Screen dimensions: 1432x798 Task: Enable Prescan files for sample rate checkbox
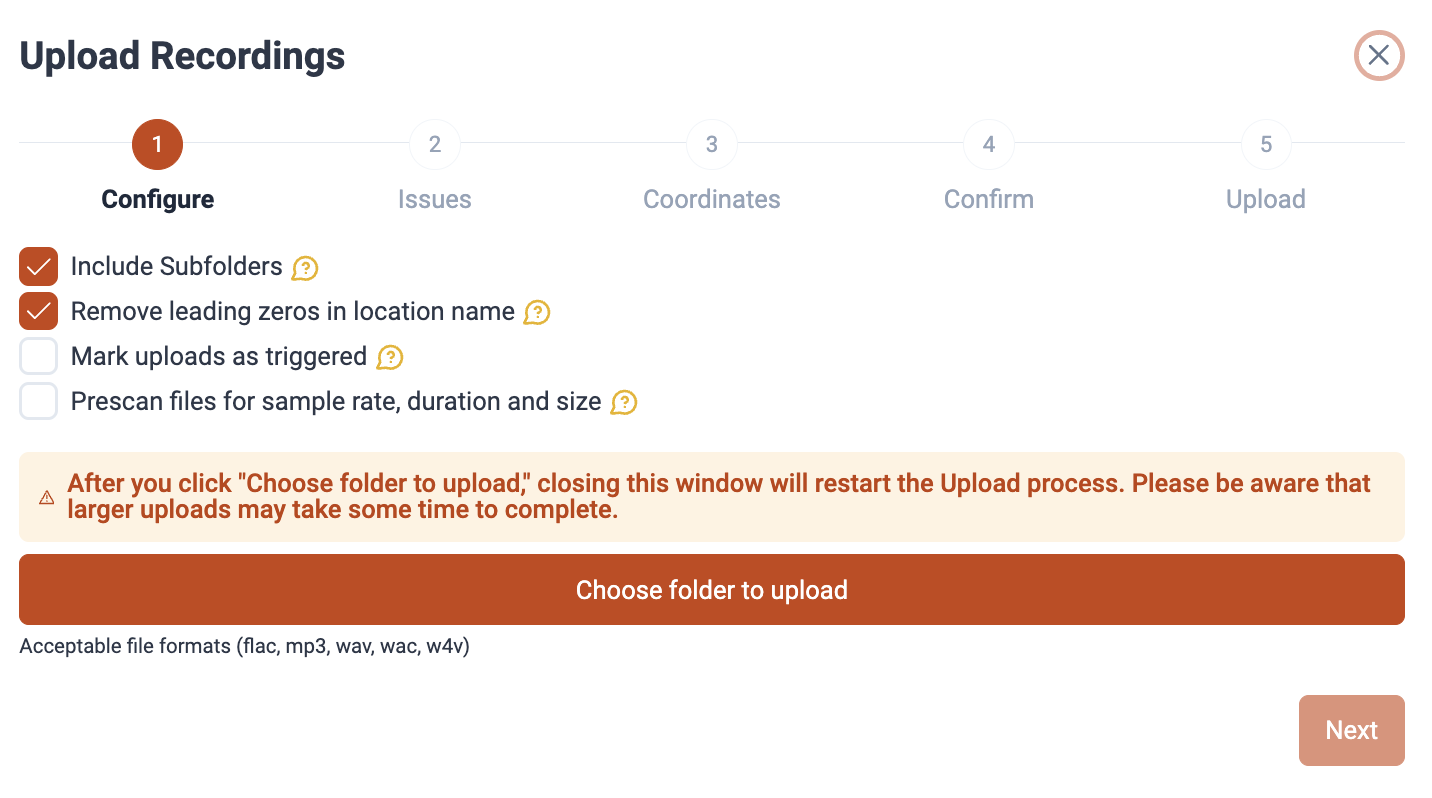point(39,401)
